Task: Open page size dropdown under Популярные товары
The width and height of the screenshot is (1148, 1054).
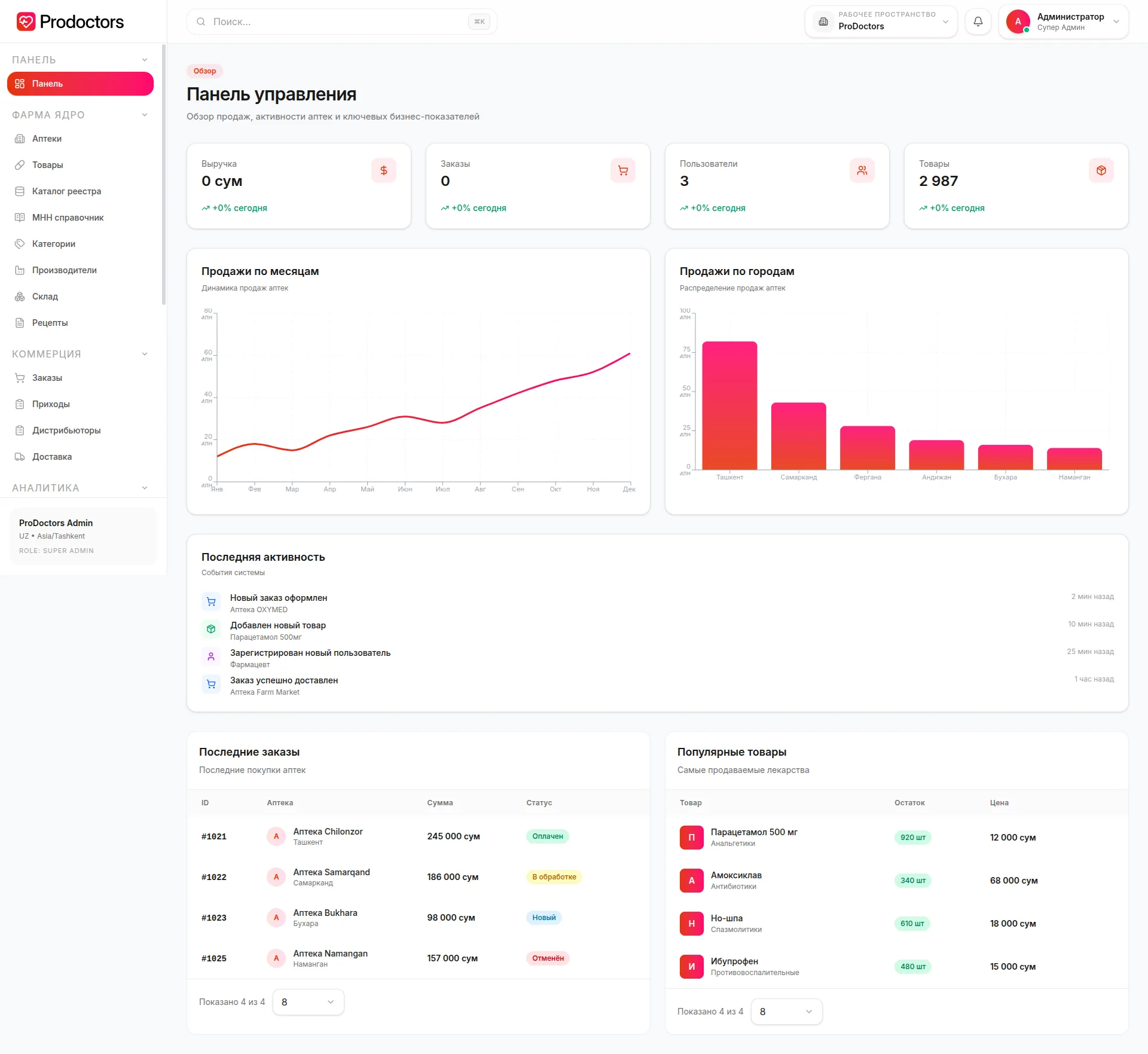Action: (787, 1012)
